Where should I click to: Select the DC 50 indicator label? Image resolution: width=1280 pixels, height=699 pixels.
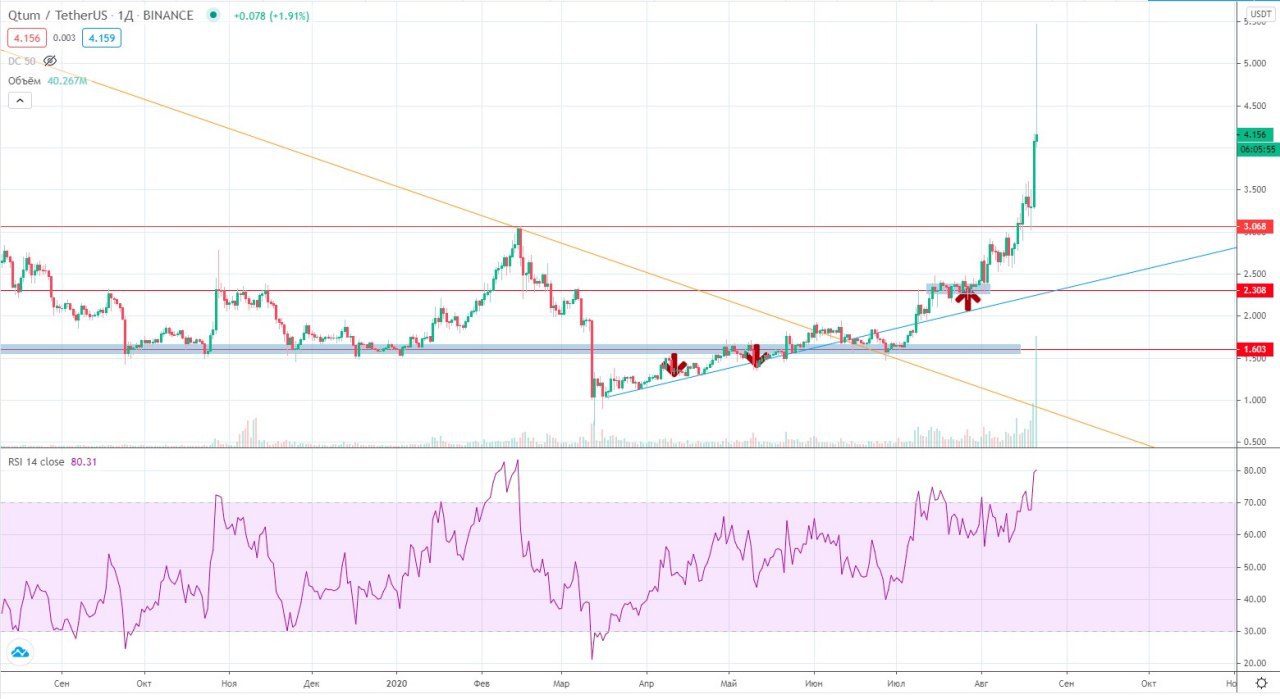22,61
